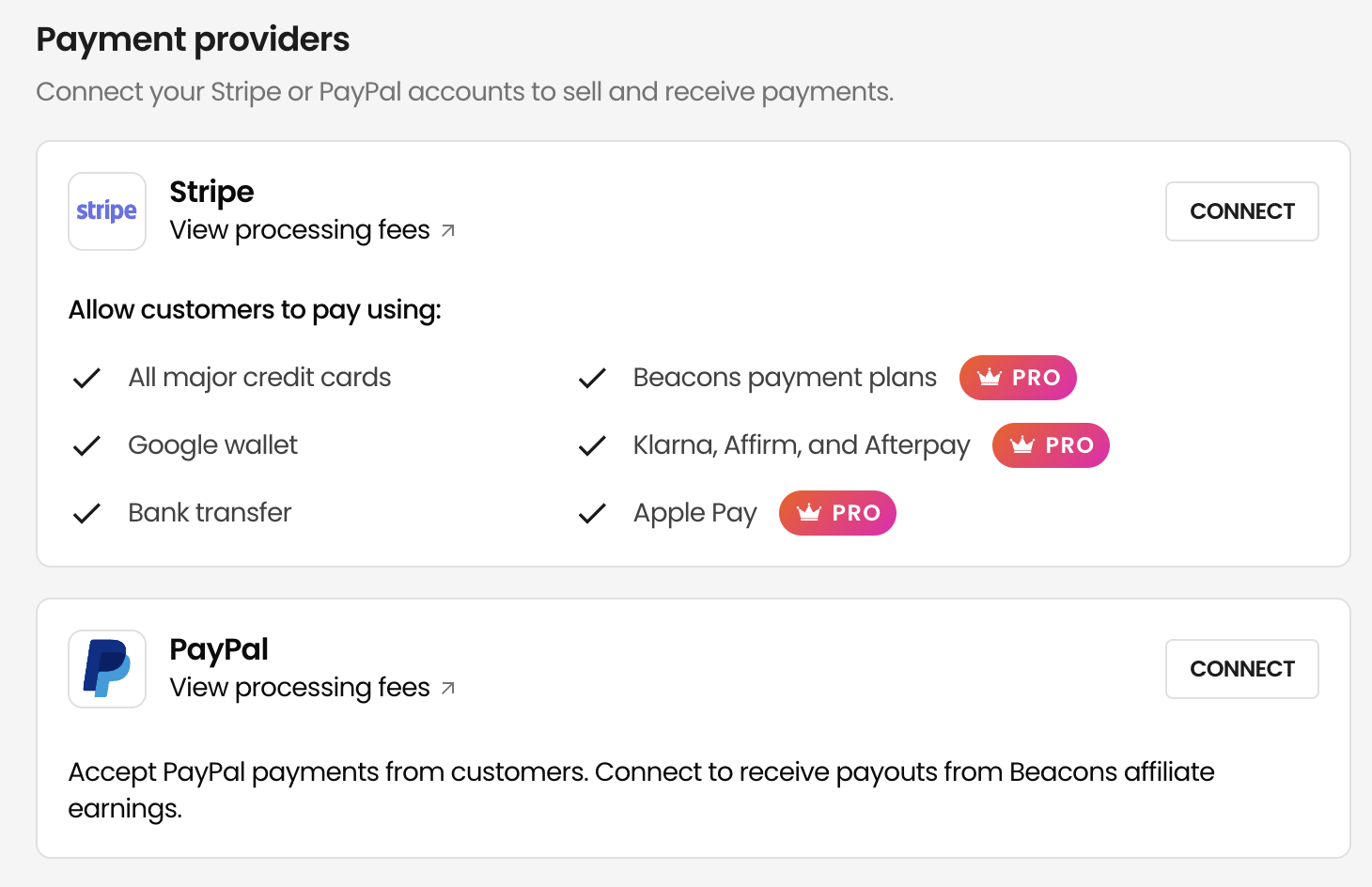
Task: Click the PRO badge next to Apple Pay
Action: coord(837,513)
